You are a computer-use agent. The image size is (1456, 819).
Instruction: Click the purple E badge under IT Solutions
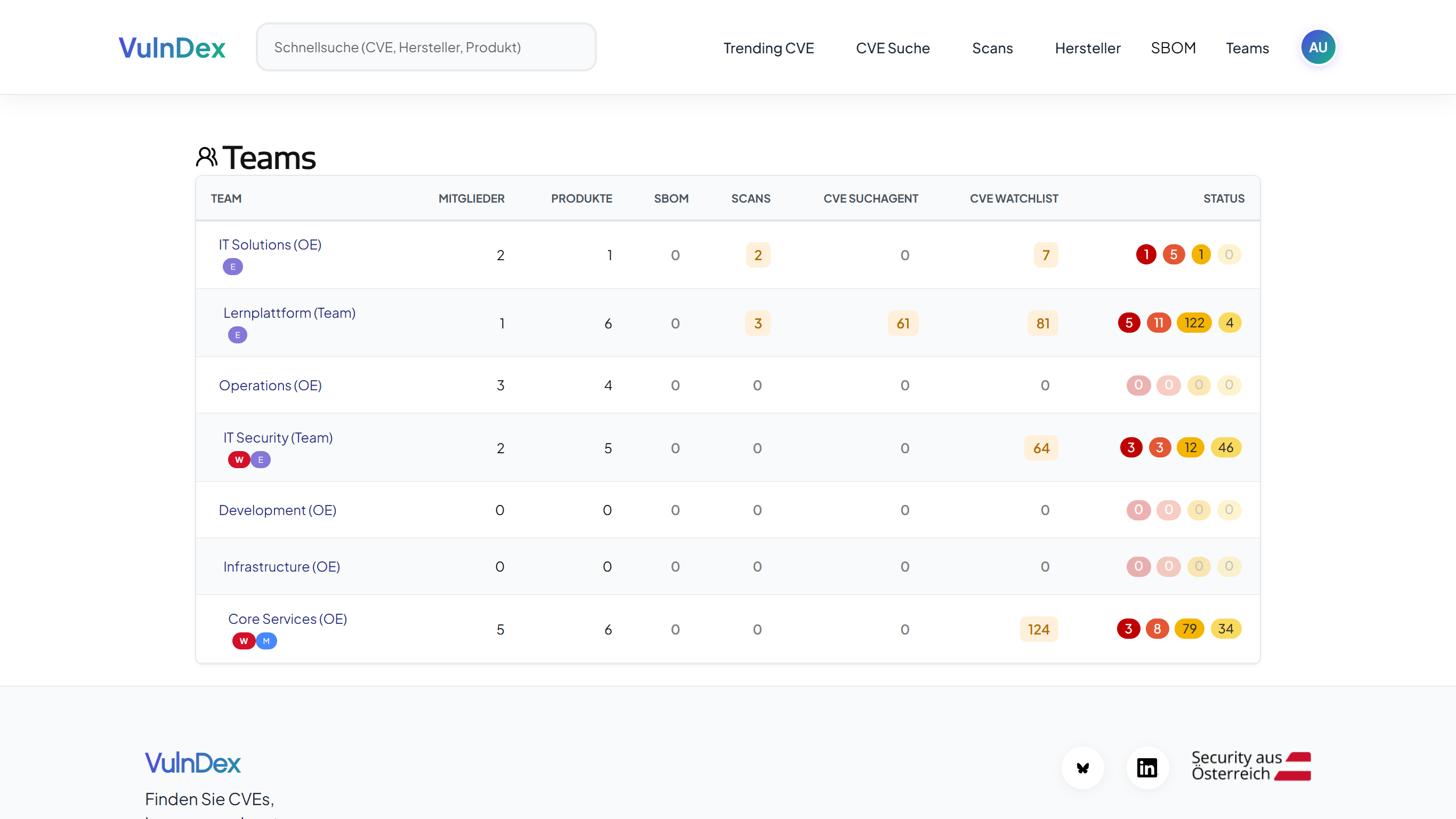point(232,267)
